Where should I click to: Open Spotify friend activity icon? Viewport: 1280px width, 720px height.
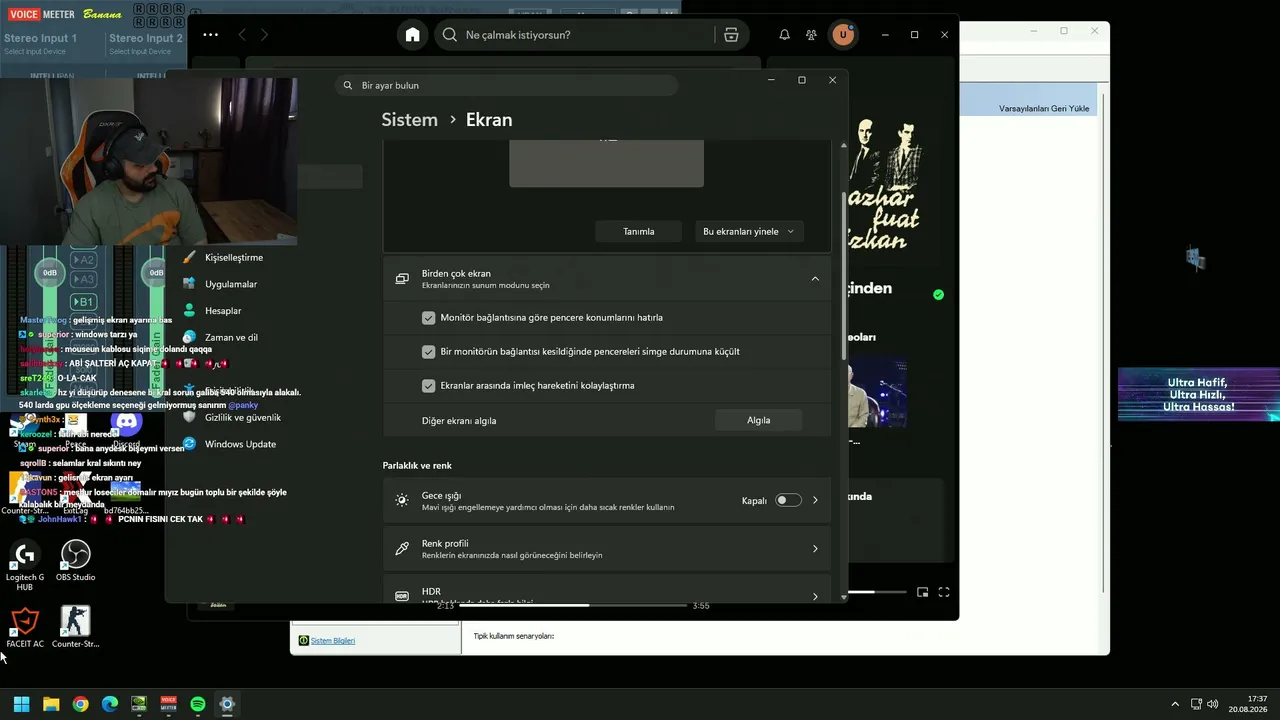coord(811,35)
